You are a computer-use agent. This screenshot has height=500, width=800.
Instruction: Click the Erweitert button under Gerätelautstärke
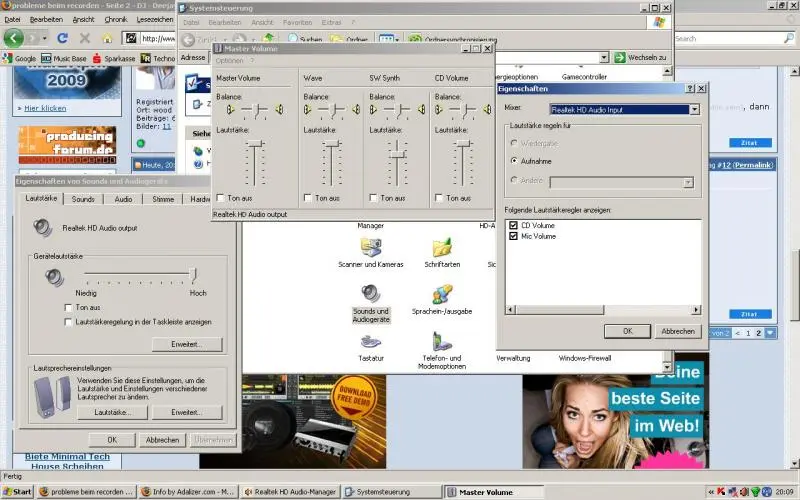point(187,344)
